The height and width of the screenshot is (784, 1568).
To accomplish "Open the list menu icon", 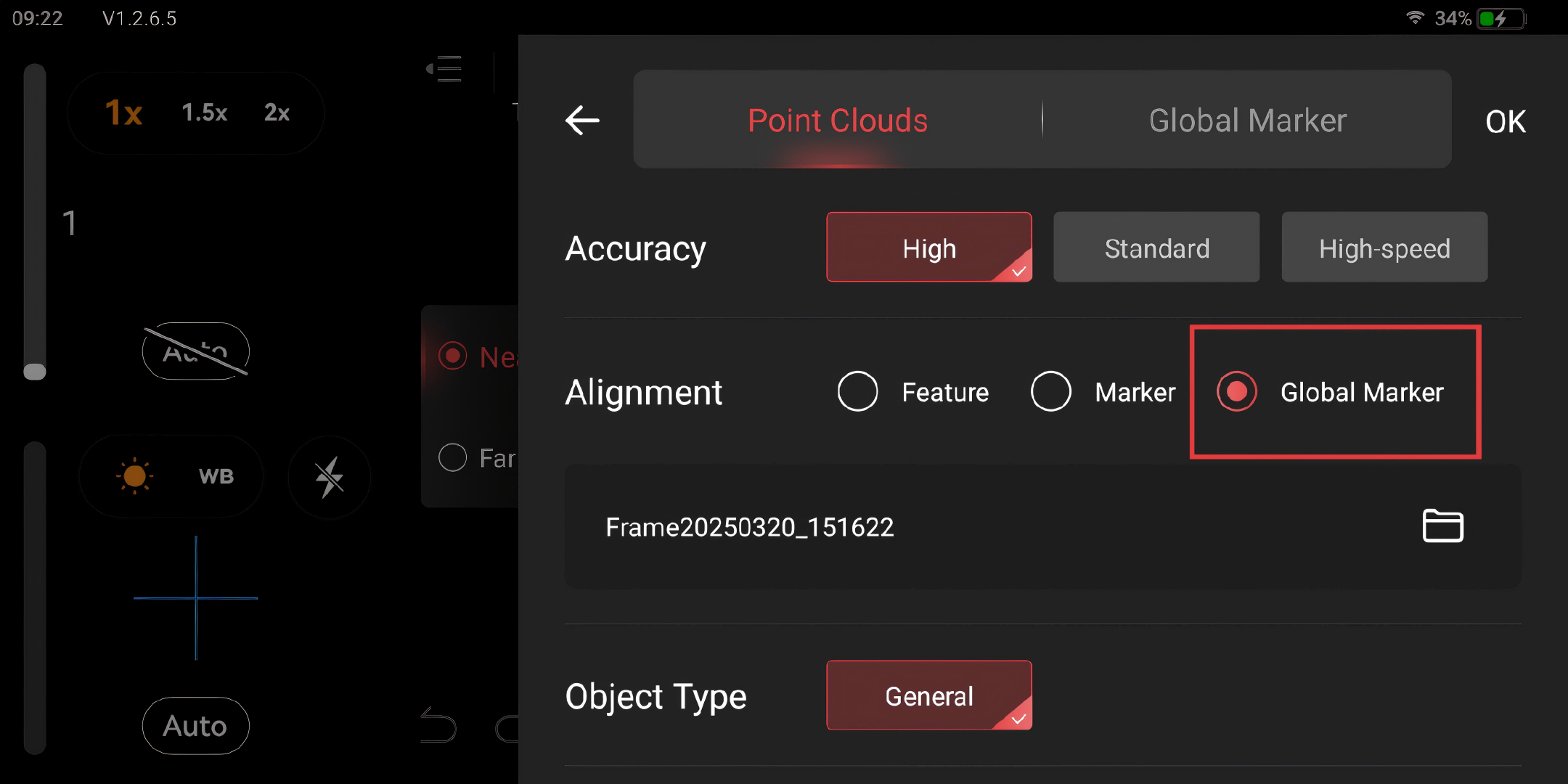I will 444,70.
